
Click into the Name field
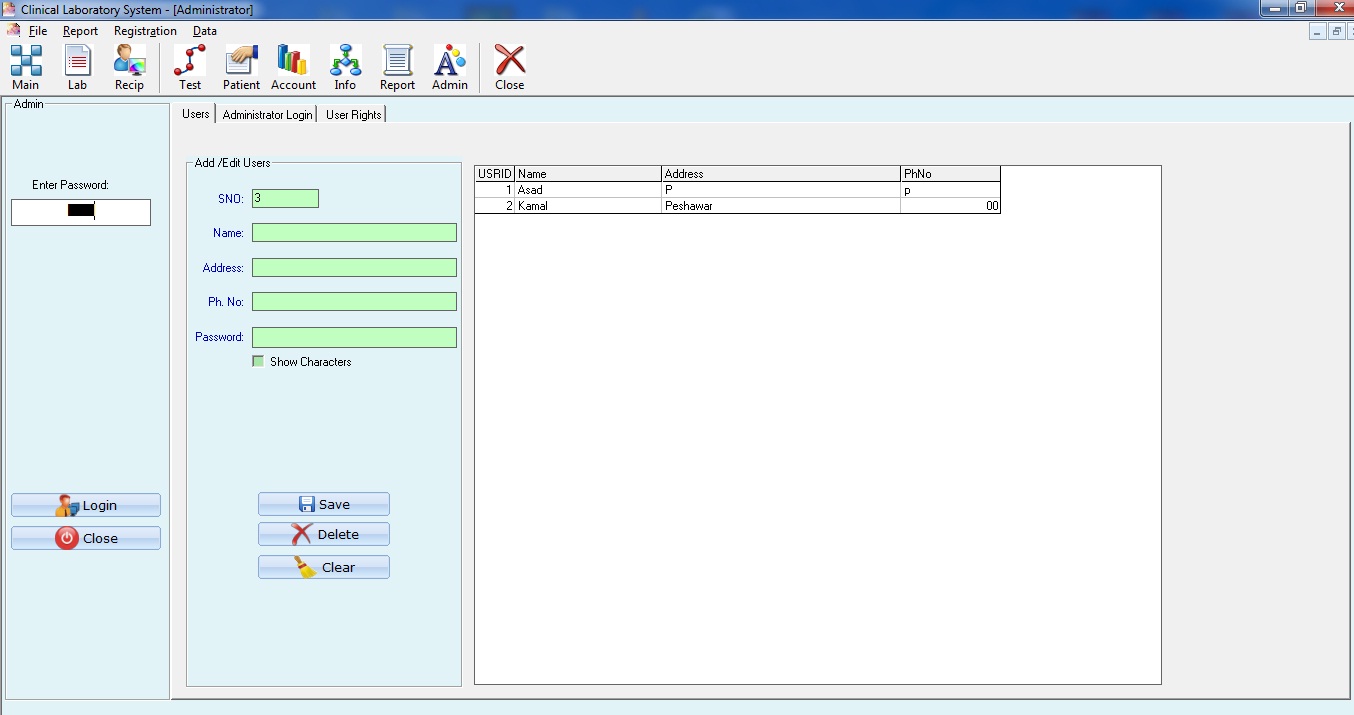coord(354,233)
